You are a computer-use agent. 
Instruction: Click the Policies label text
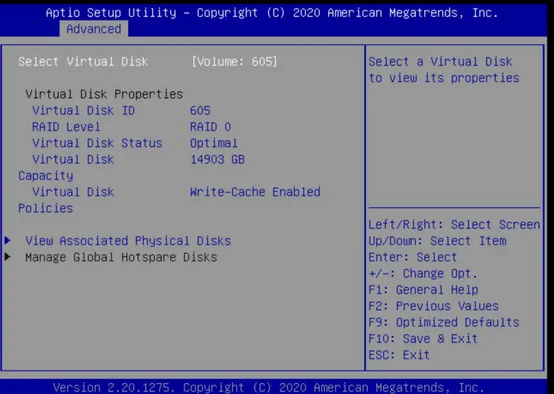46,208
